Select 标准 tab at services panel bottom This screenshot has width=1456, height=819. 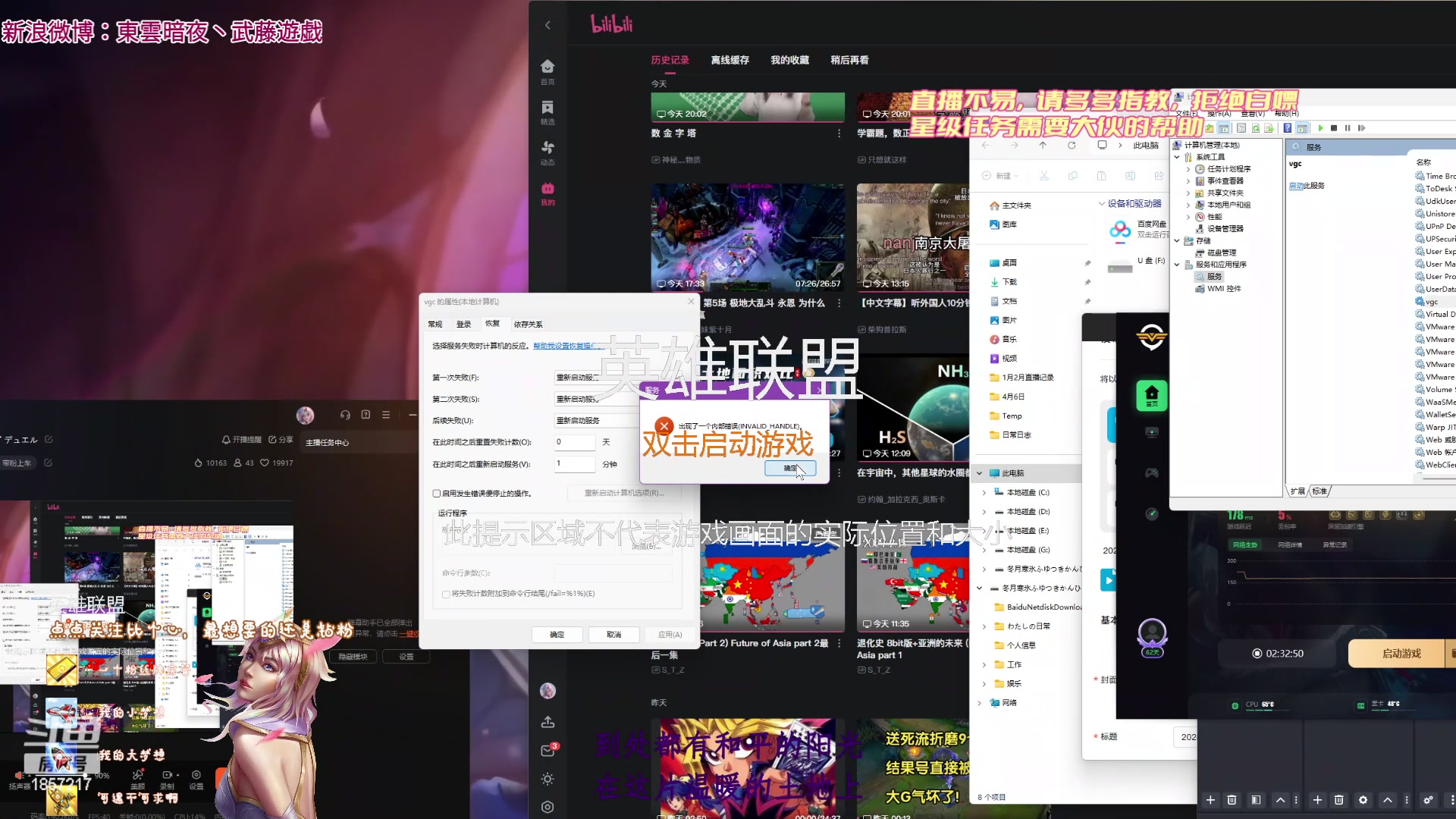(x=1320, y=491)
